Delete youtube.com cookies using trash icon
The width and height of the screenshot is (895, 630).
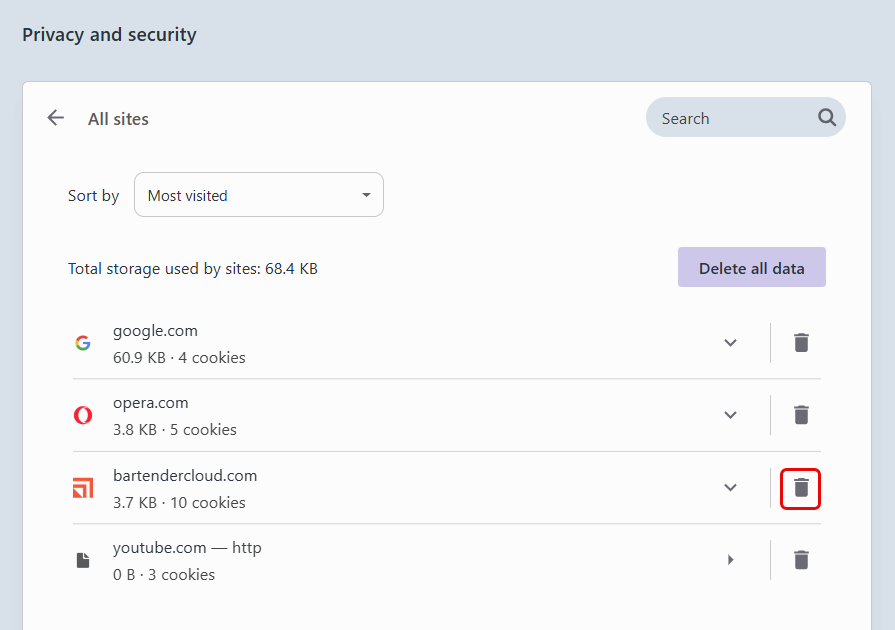tap(801, 560)
